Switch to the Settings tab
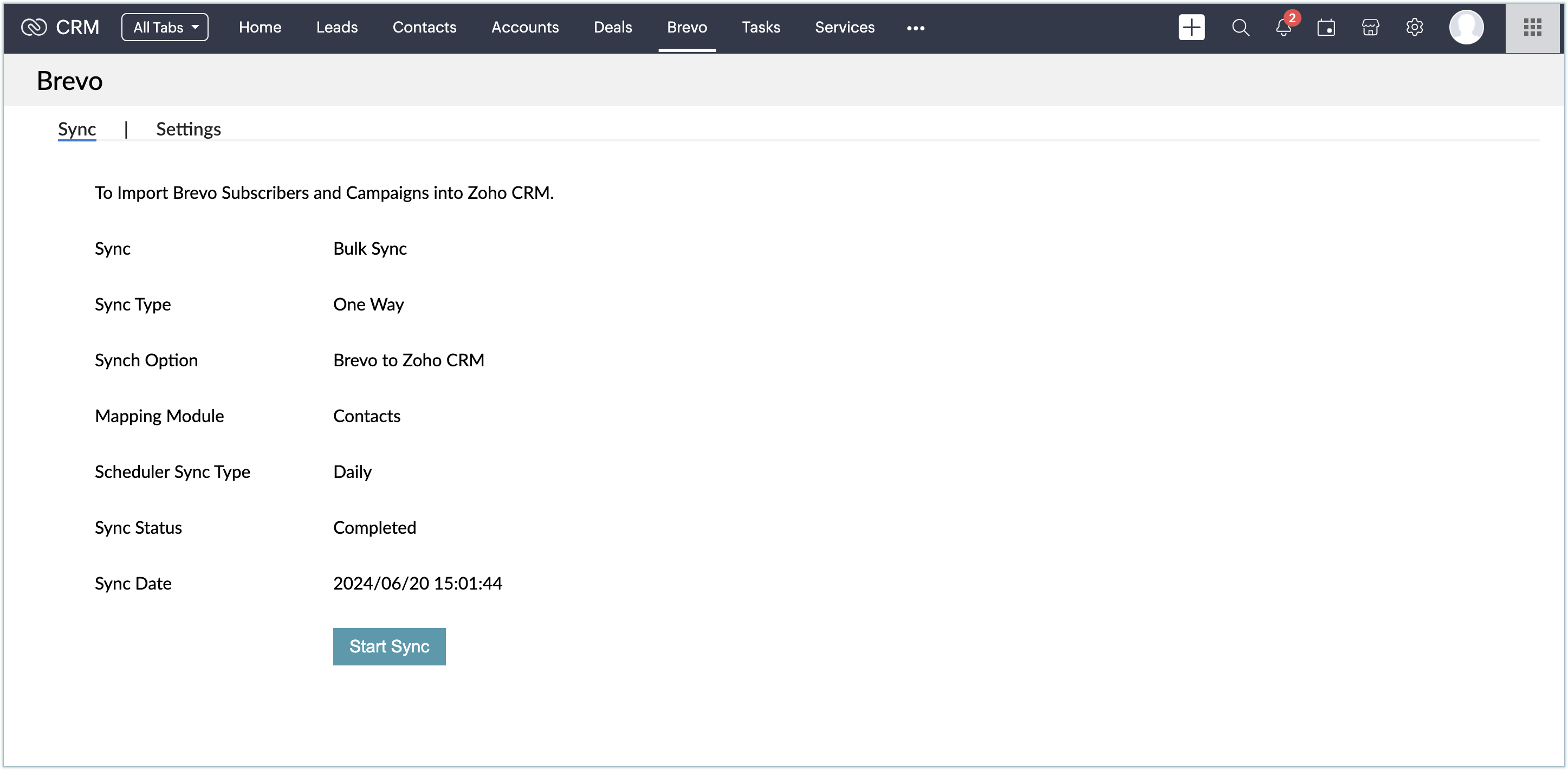The height and width of the screenshot is (770, 1568). [x=188, y=129]
